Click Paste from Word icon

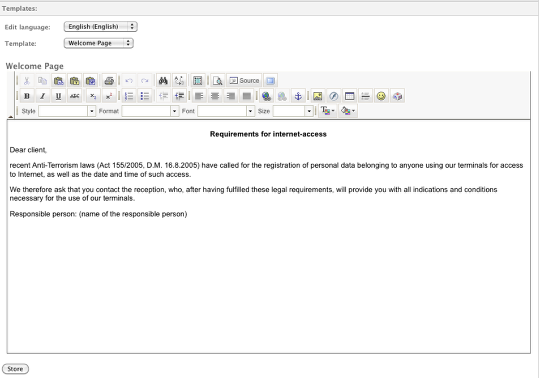[91, 81]
